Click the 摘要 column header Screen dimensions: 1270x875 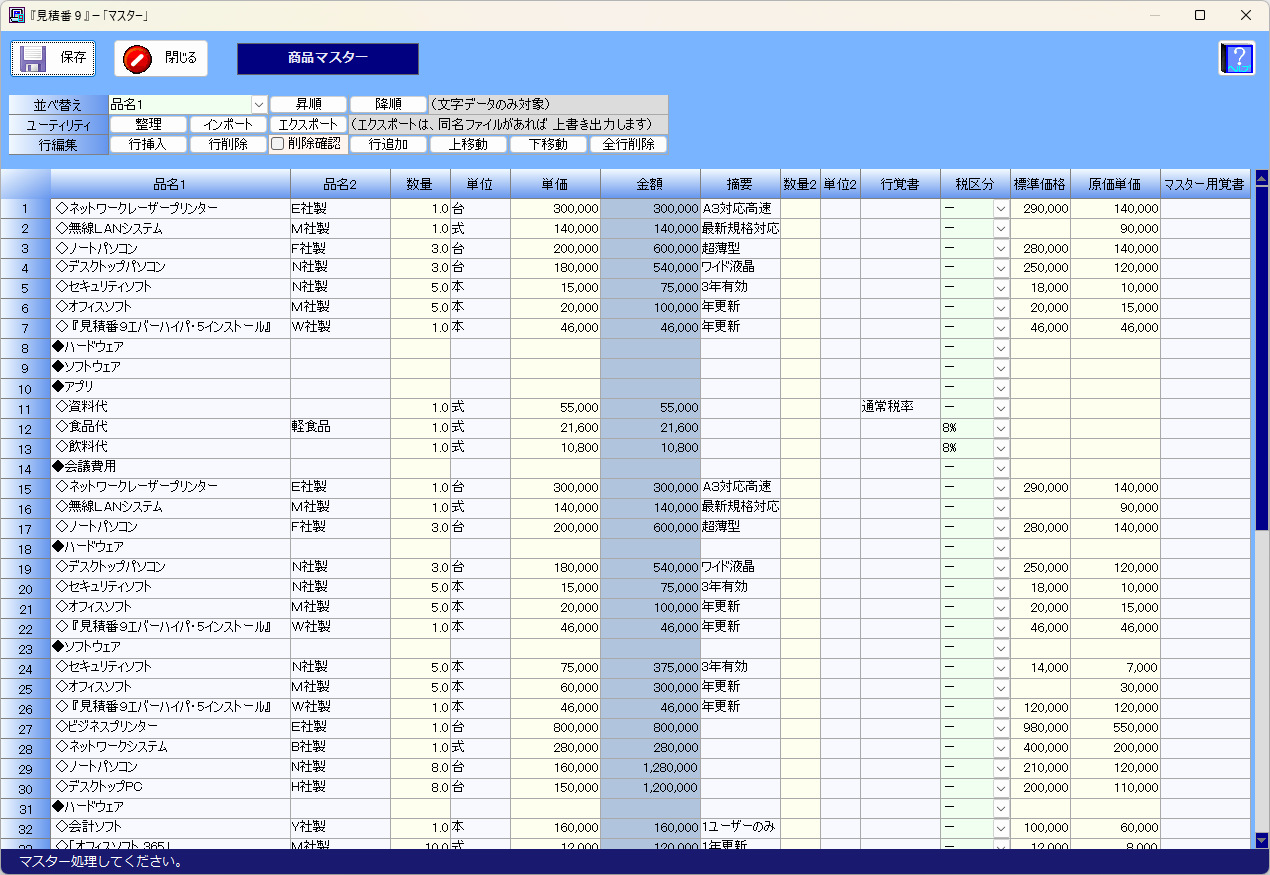tap(740, 184)
